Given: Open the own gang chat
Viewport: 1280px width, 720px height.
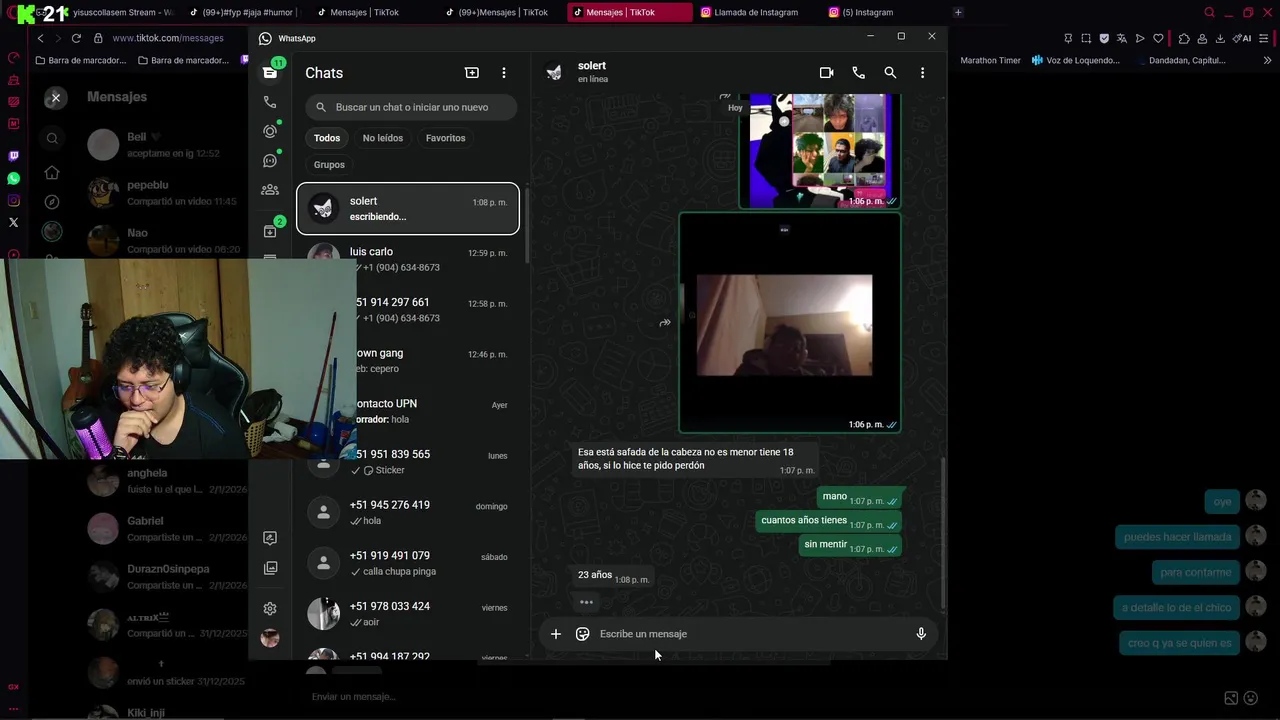Looking at the screenshot, I should (408, 360).
